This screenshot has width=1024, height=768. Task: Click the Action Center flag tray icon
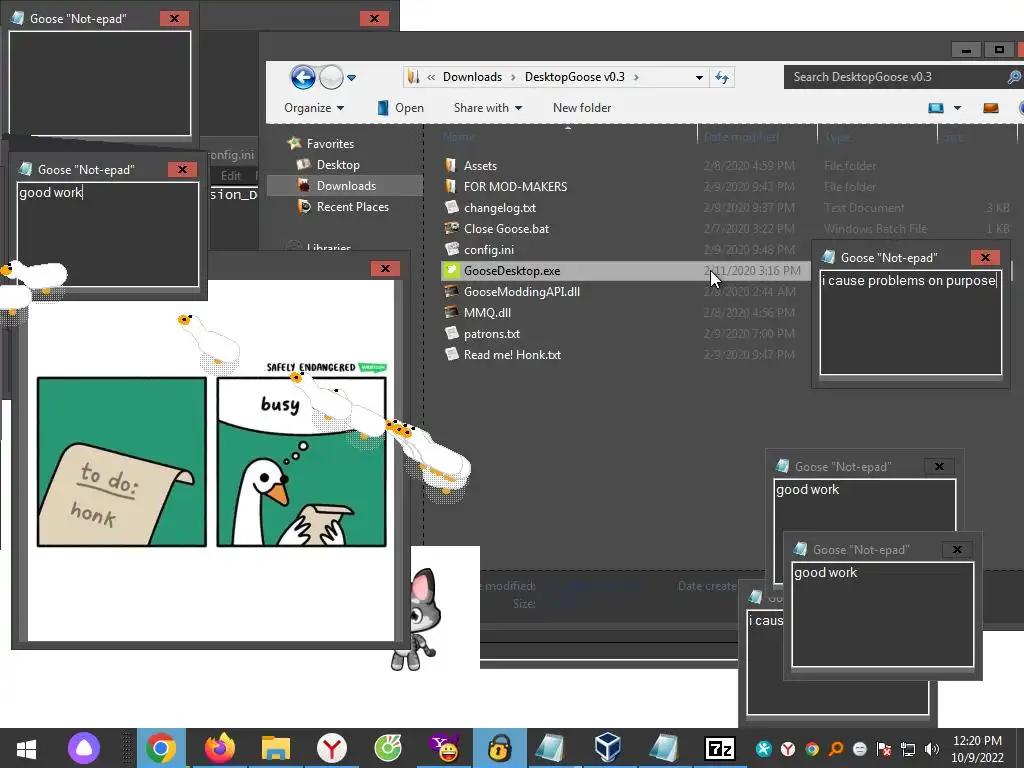[884, 749]
